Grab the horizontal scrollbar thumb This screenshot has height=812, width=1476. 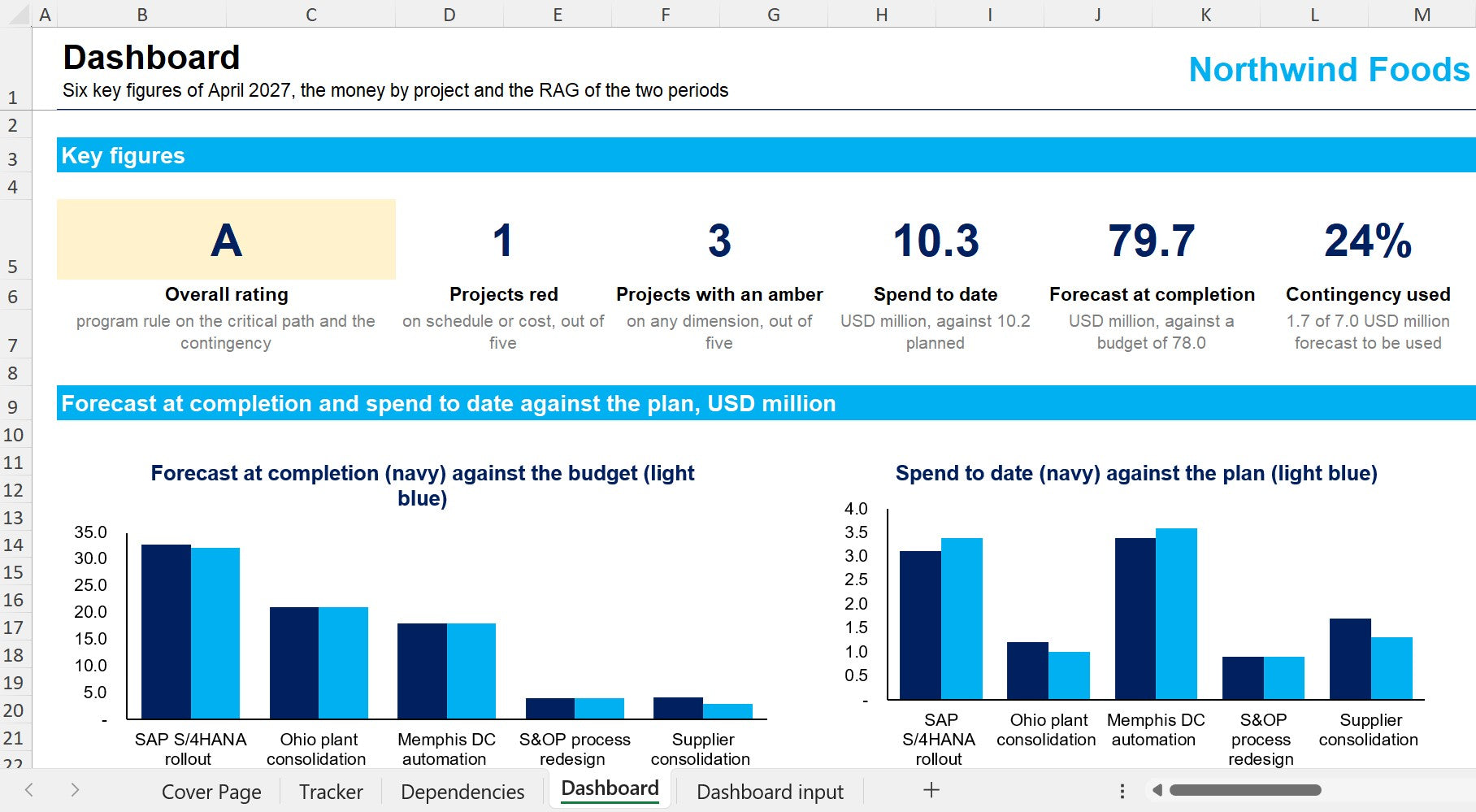[x=1245, y=790]
